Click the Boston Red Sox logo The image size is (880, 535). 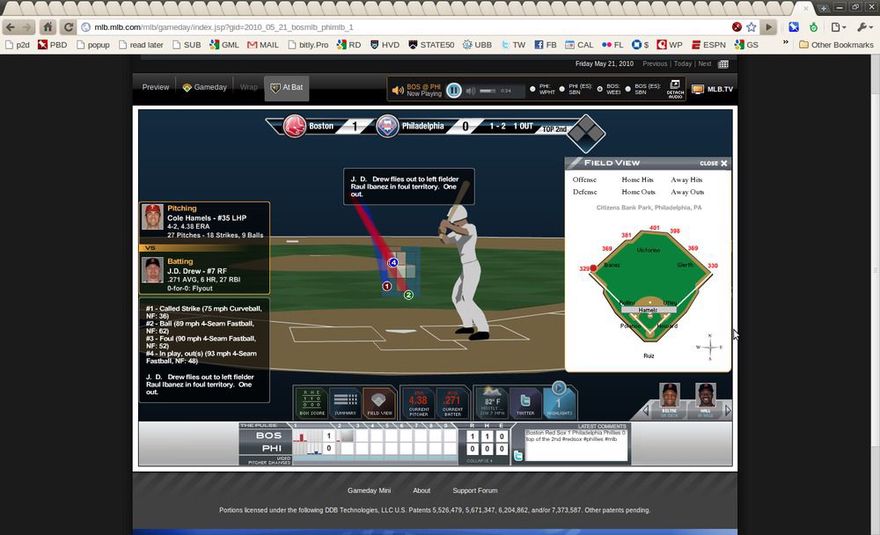tap(294, 126)
